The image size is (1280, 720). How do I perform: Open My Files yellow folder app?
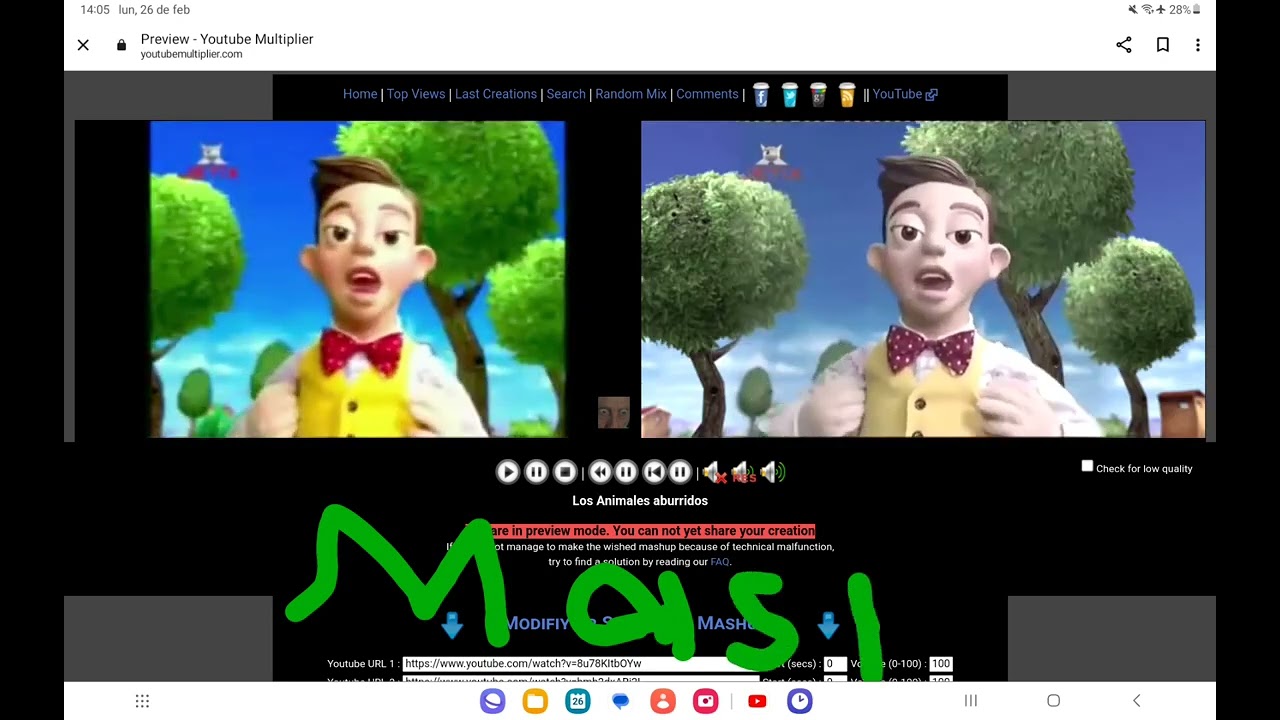[535, 701]
